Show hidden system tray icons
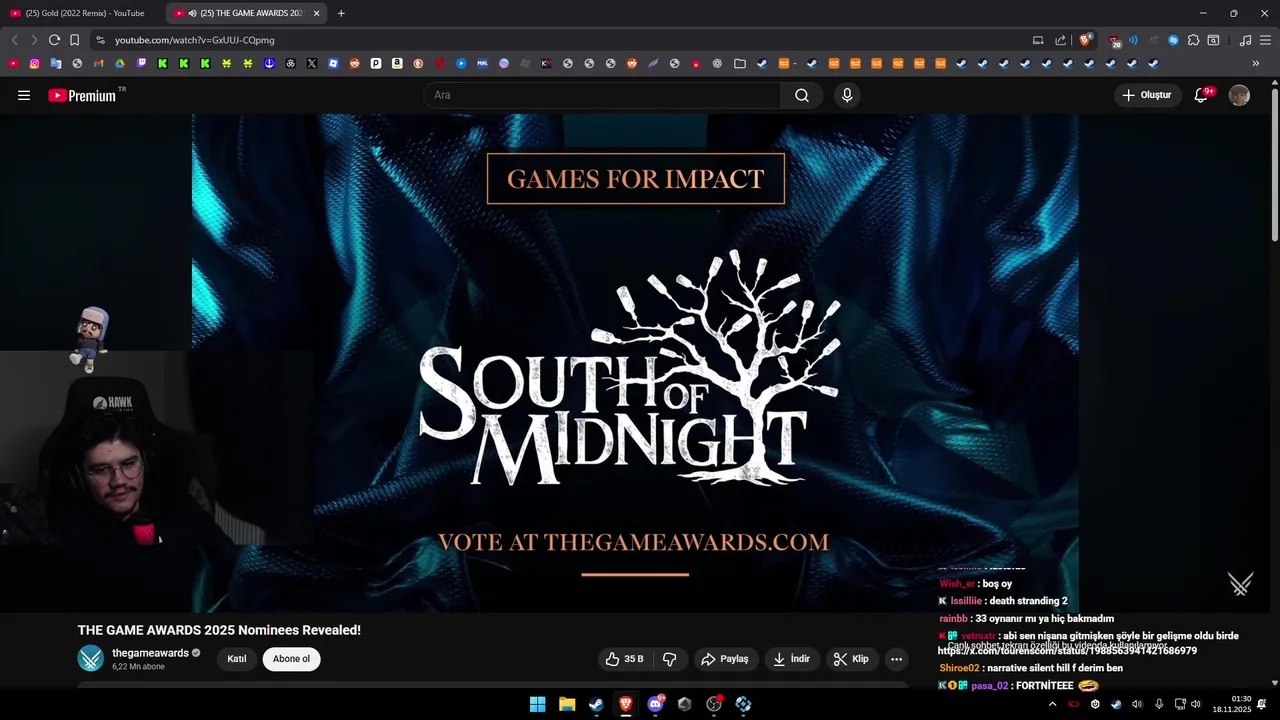Screen dimensions: 1280x720 [1052, 704]
